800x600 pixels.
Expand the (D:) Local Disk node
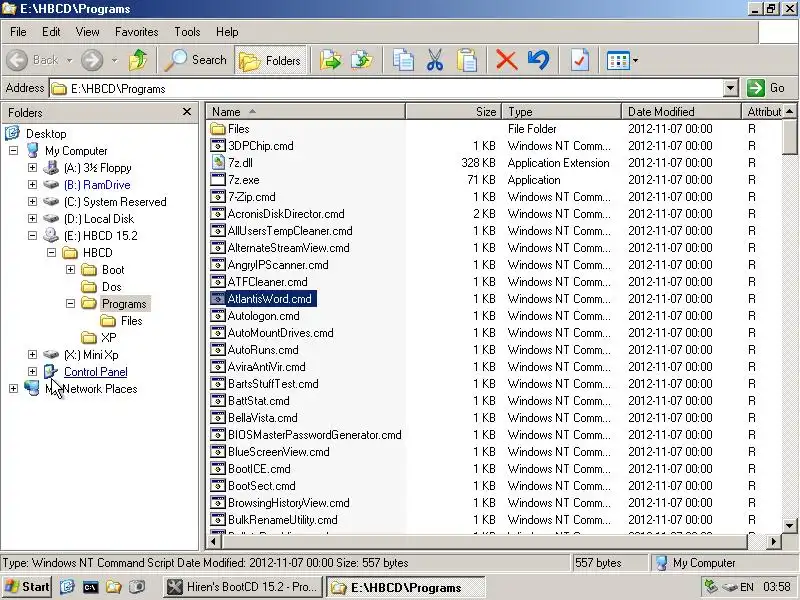coord(32,218)
